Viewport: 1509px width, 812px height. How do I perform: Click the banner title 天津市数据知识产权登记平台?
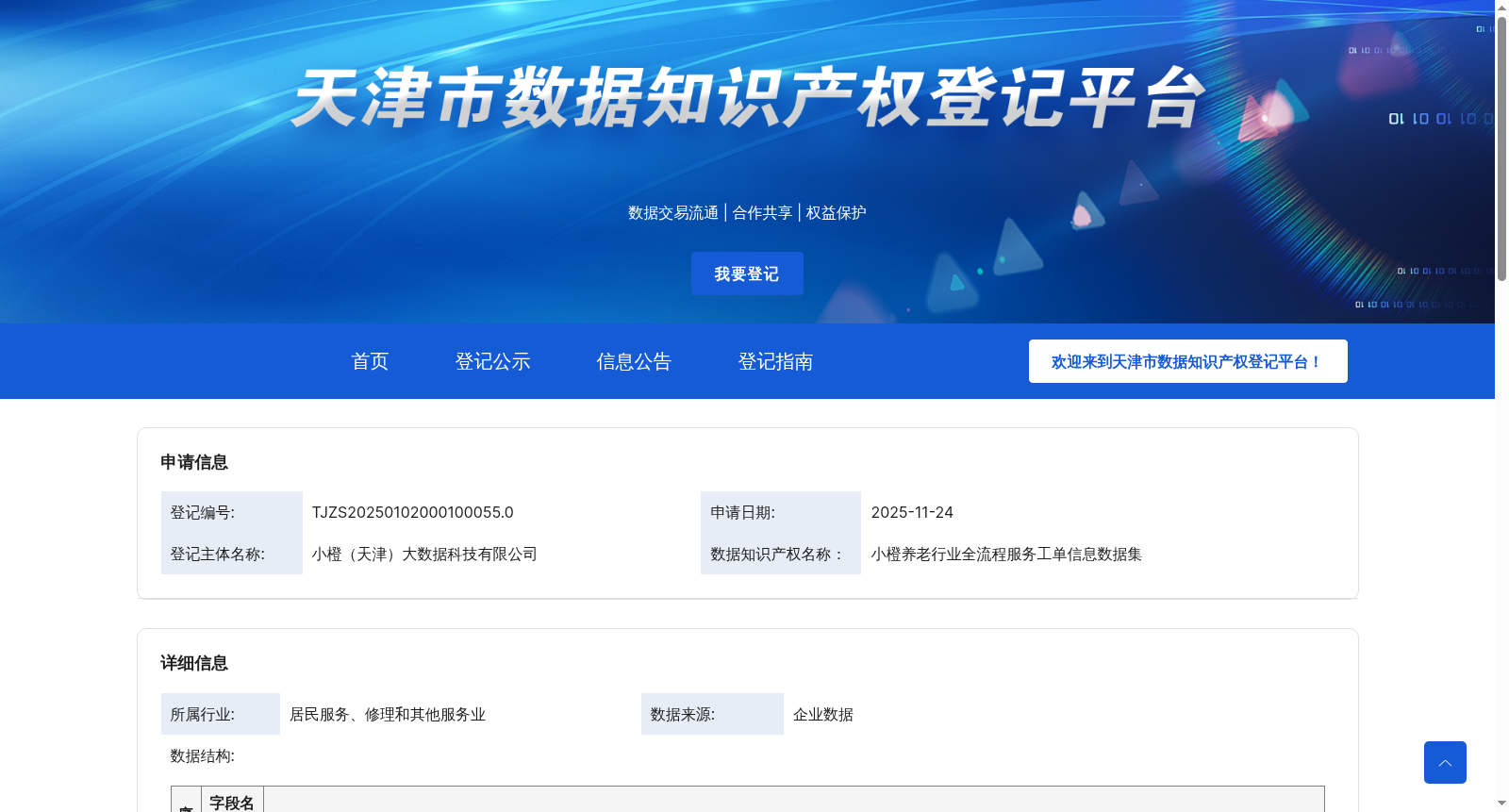748,97
